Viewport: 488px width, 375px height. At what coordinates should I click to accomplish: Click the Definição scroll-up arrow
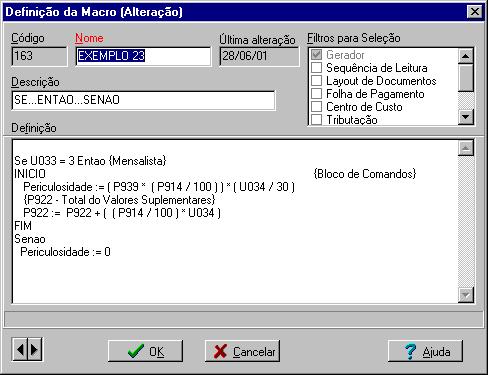pyautogui.click(x=466, y=148)
